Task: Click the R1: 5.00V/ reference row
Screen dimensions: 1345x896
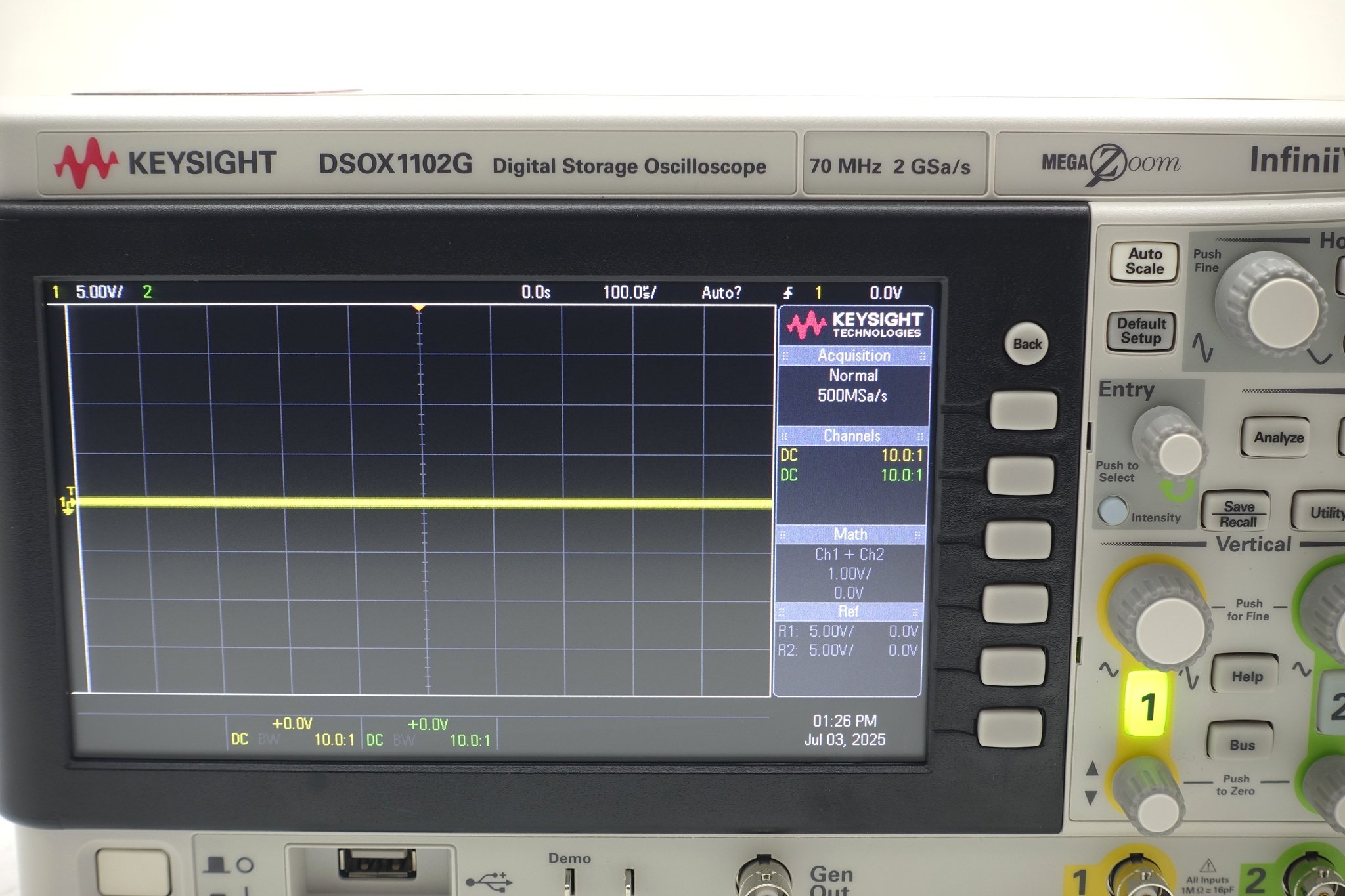Action: pos(848,631)
